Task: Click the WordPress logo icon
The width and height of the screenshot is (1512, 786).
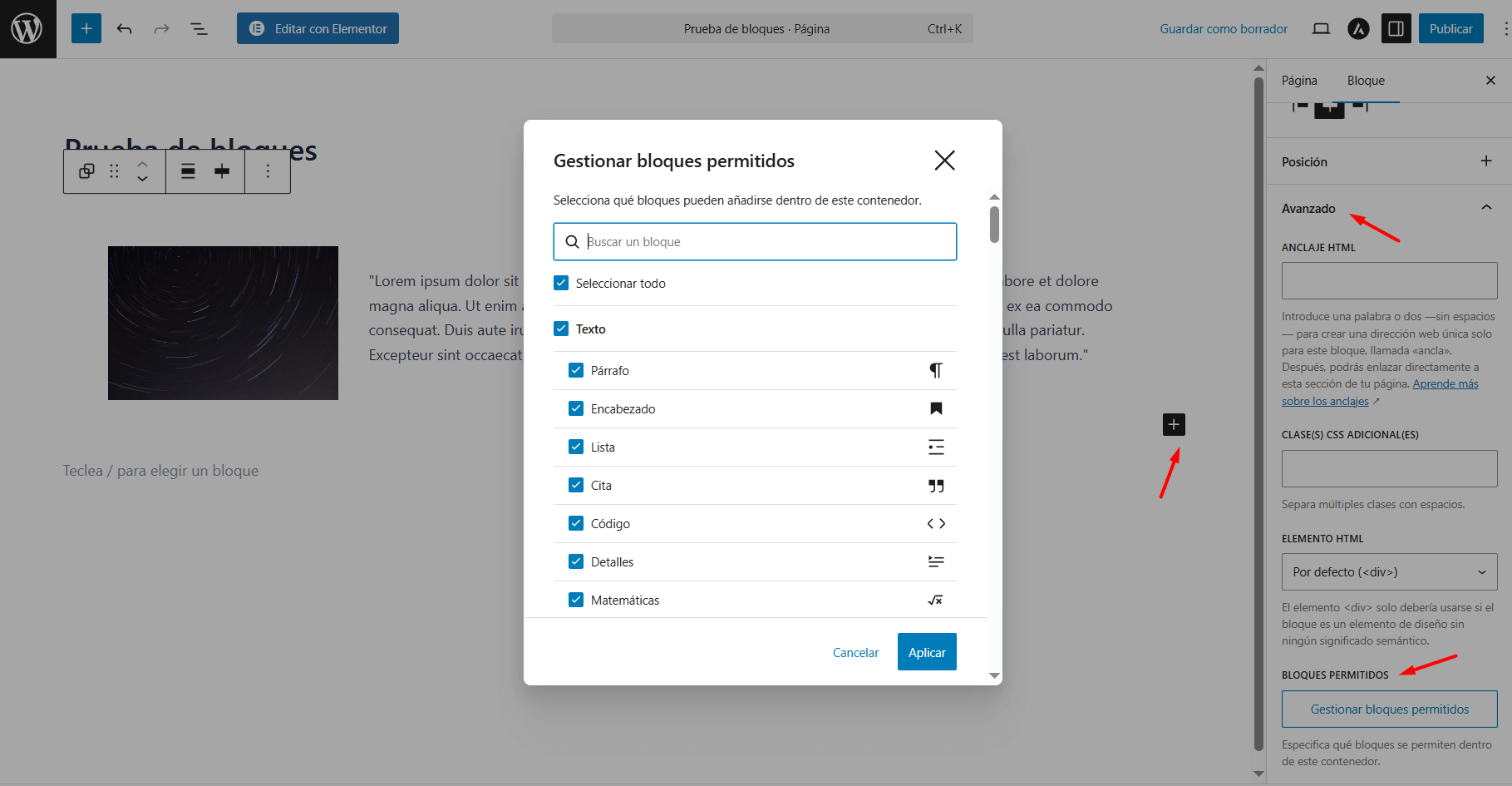Action: click(27, 29)
